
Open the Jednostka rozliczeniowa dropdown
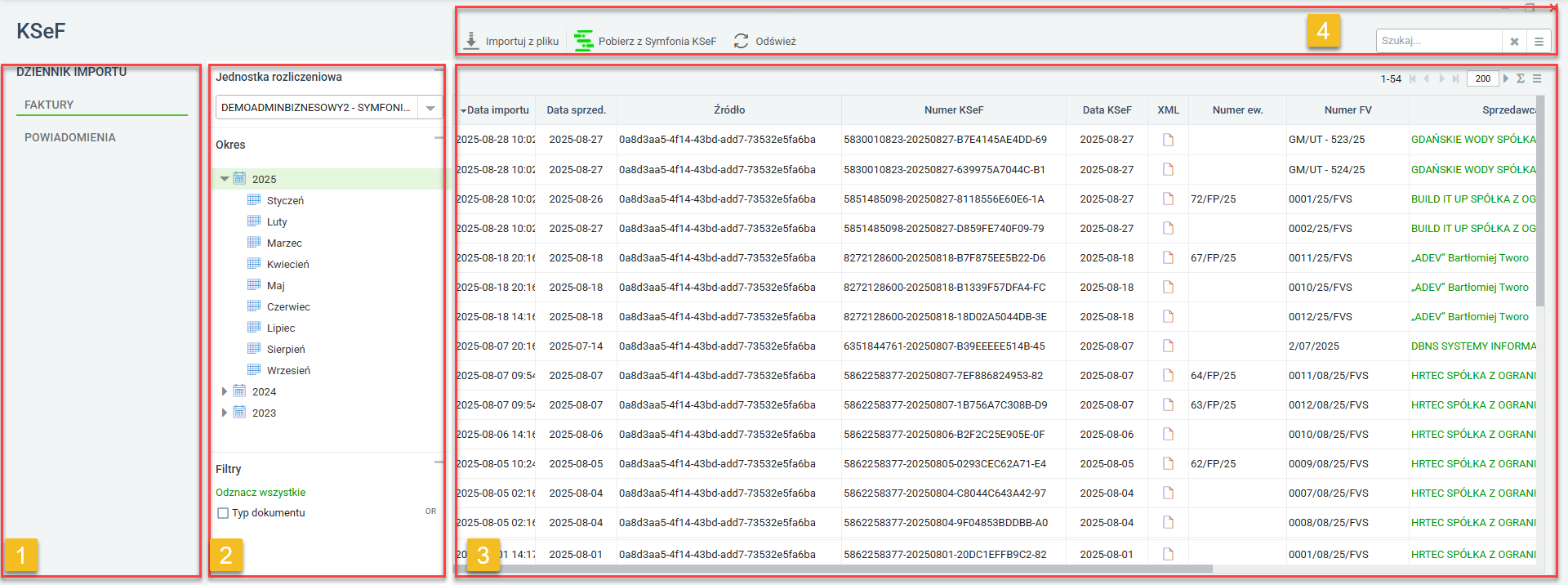point(430,108)
